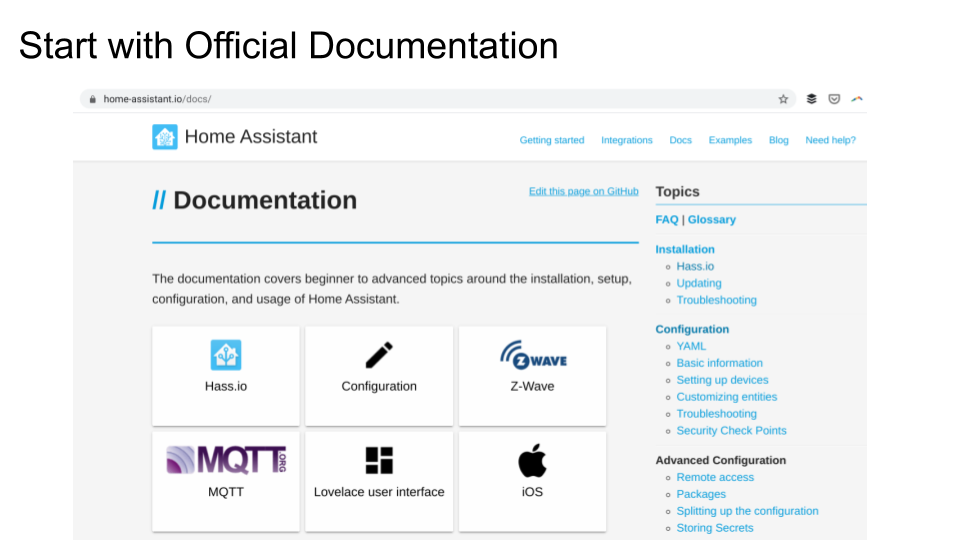This screenshot has width=960, height=540.
Task: Click the Pocket save extension icon
Action: click(x=834, y=99)
